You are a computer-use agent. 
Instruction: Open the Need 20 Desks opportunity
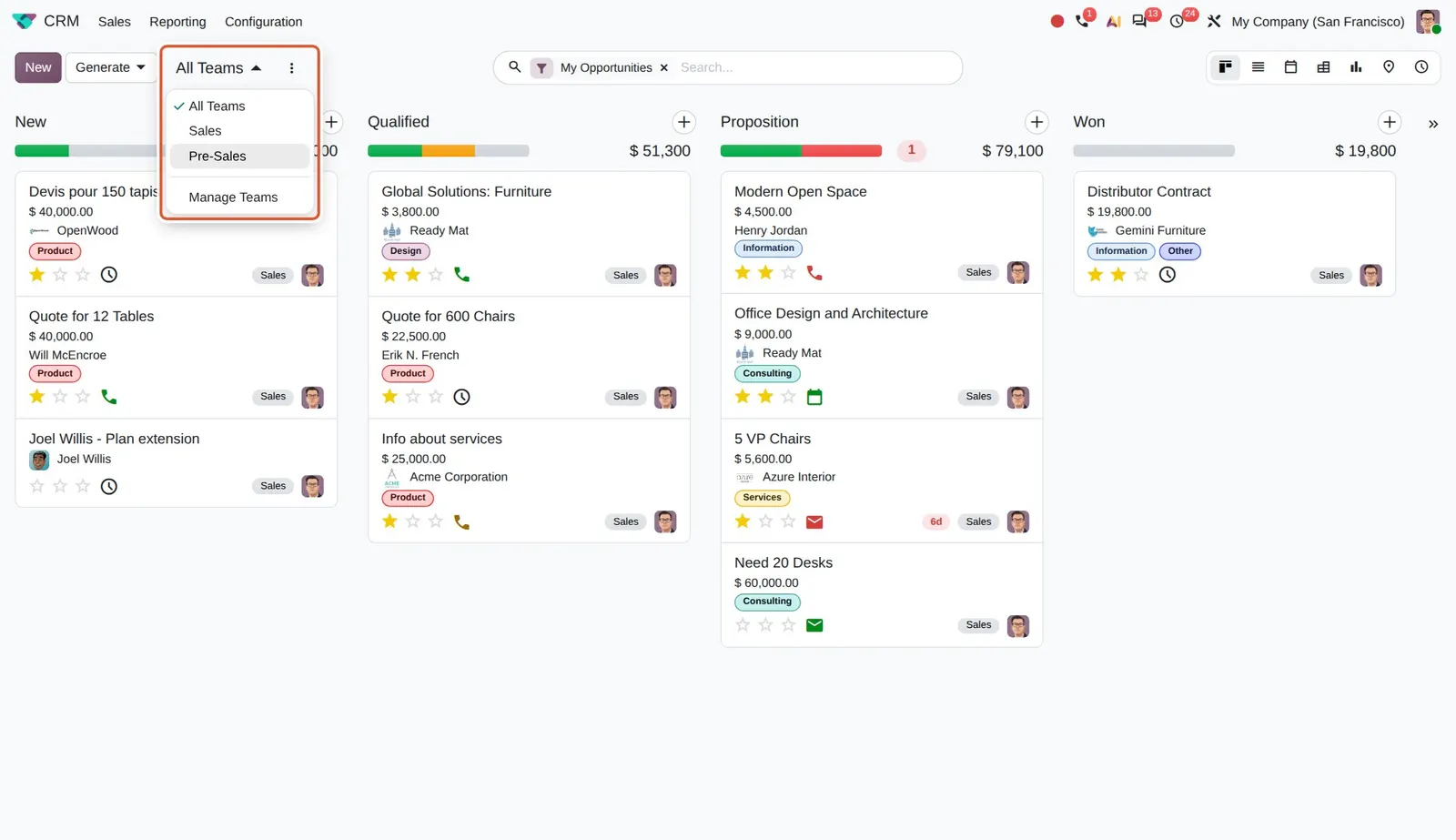click(x=881, y=595)
